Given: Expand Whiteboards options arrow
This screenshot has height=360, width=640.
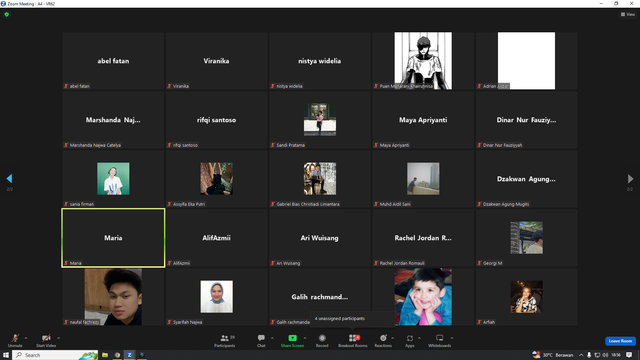Looking at the screenshot, I should coord(452,338).
